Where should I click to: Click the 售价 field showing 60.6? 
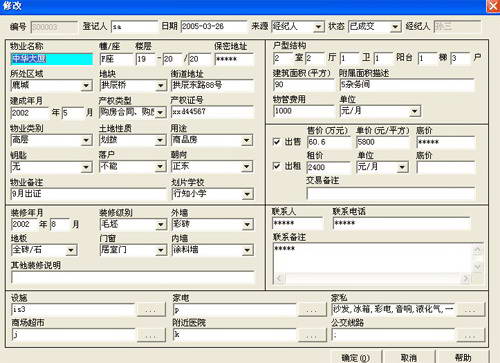329,142
